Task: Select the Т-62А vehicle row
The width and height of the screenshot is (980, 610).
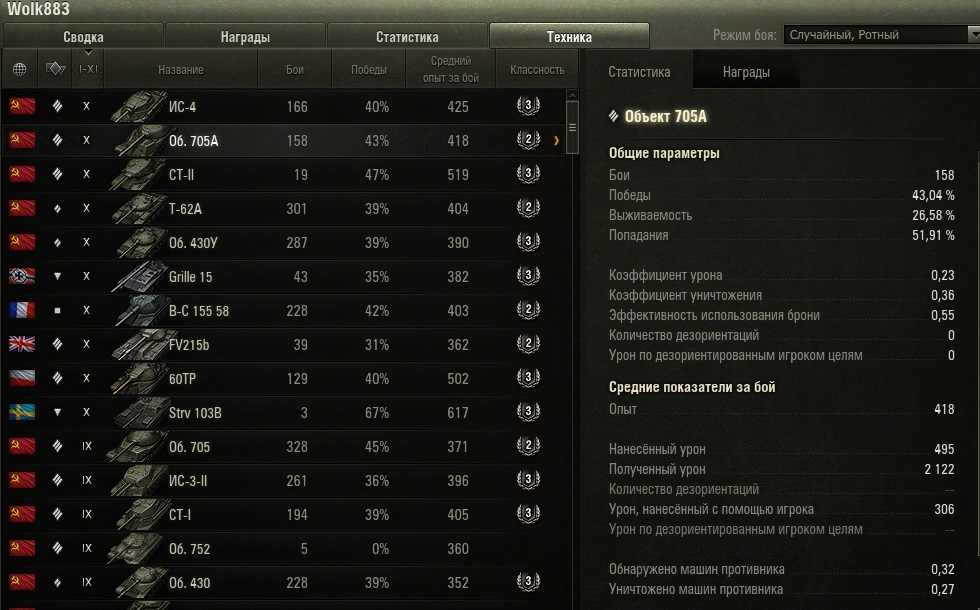Action: coord(284,208)
